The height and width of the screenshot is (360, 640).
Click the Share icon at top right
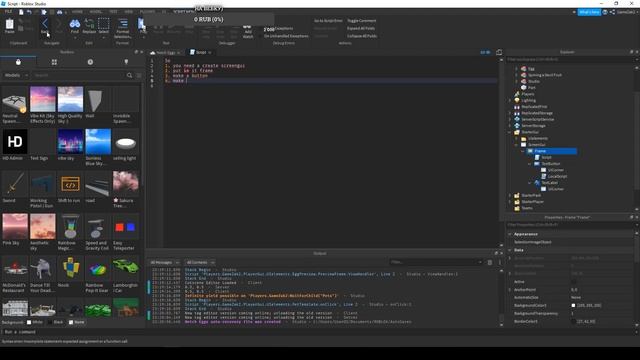coord(612,12)
